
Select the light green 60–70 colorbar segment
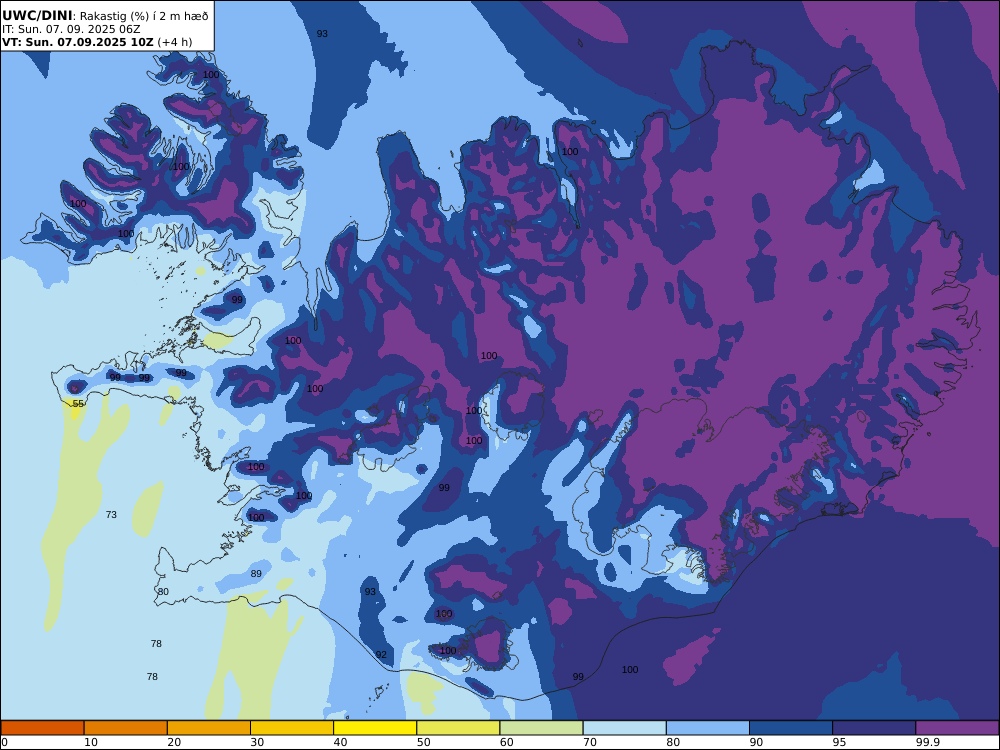[541, 728]
